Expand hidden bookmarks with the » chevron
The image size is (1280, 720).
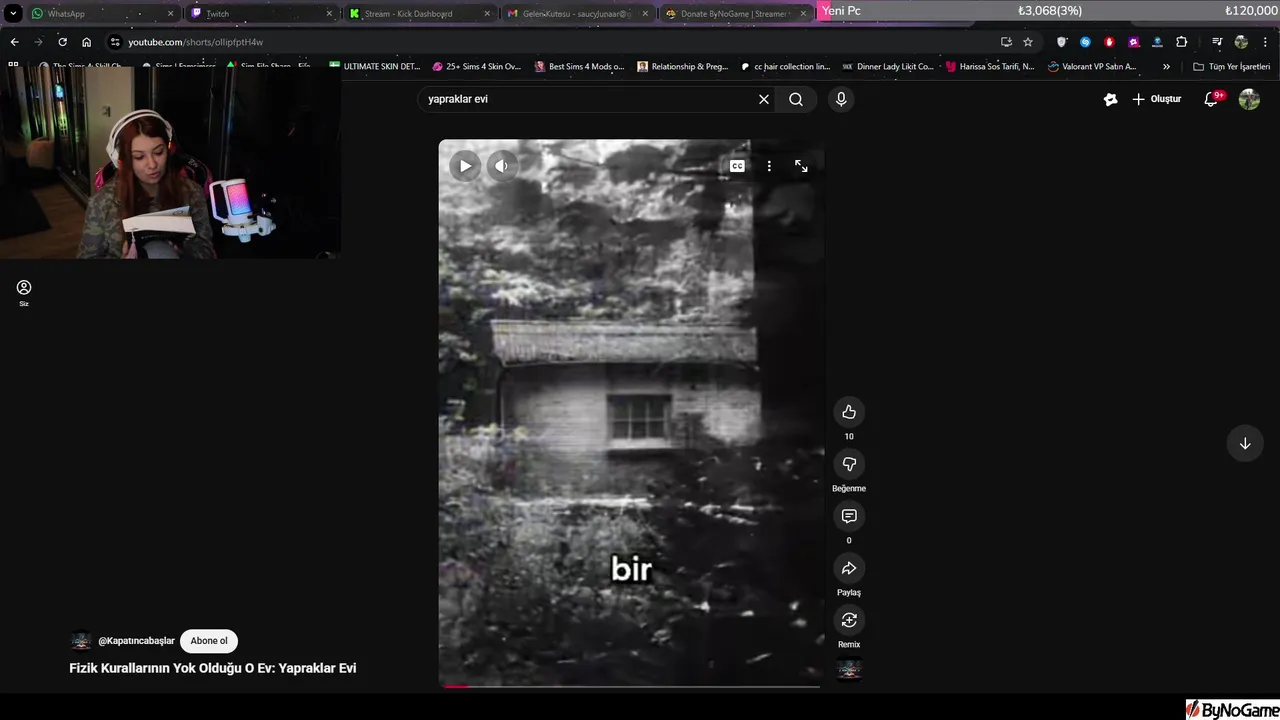point(1166,67)
